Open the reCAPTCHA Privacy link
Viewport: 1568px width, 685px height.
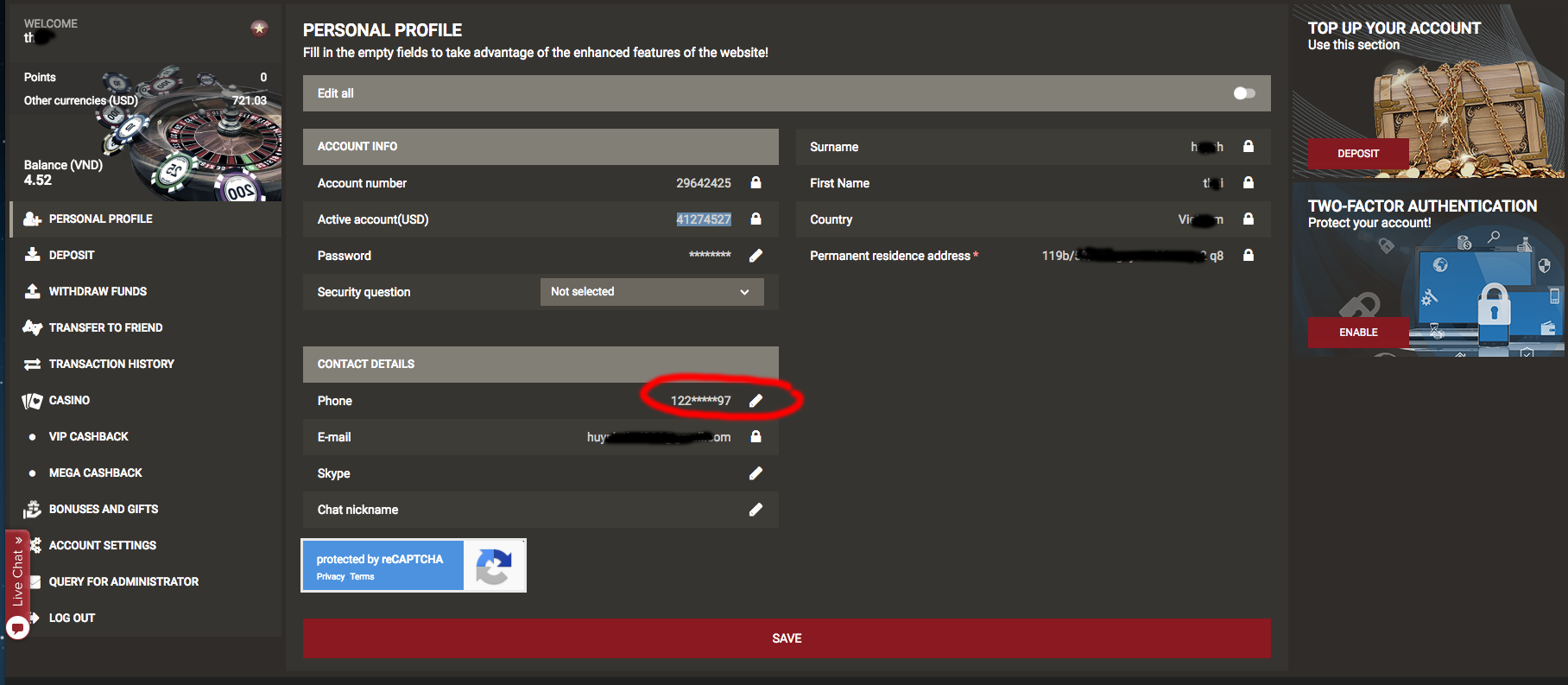pyautogui.click(x=331, y=577)
